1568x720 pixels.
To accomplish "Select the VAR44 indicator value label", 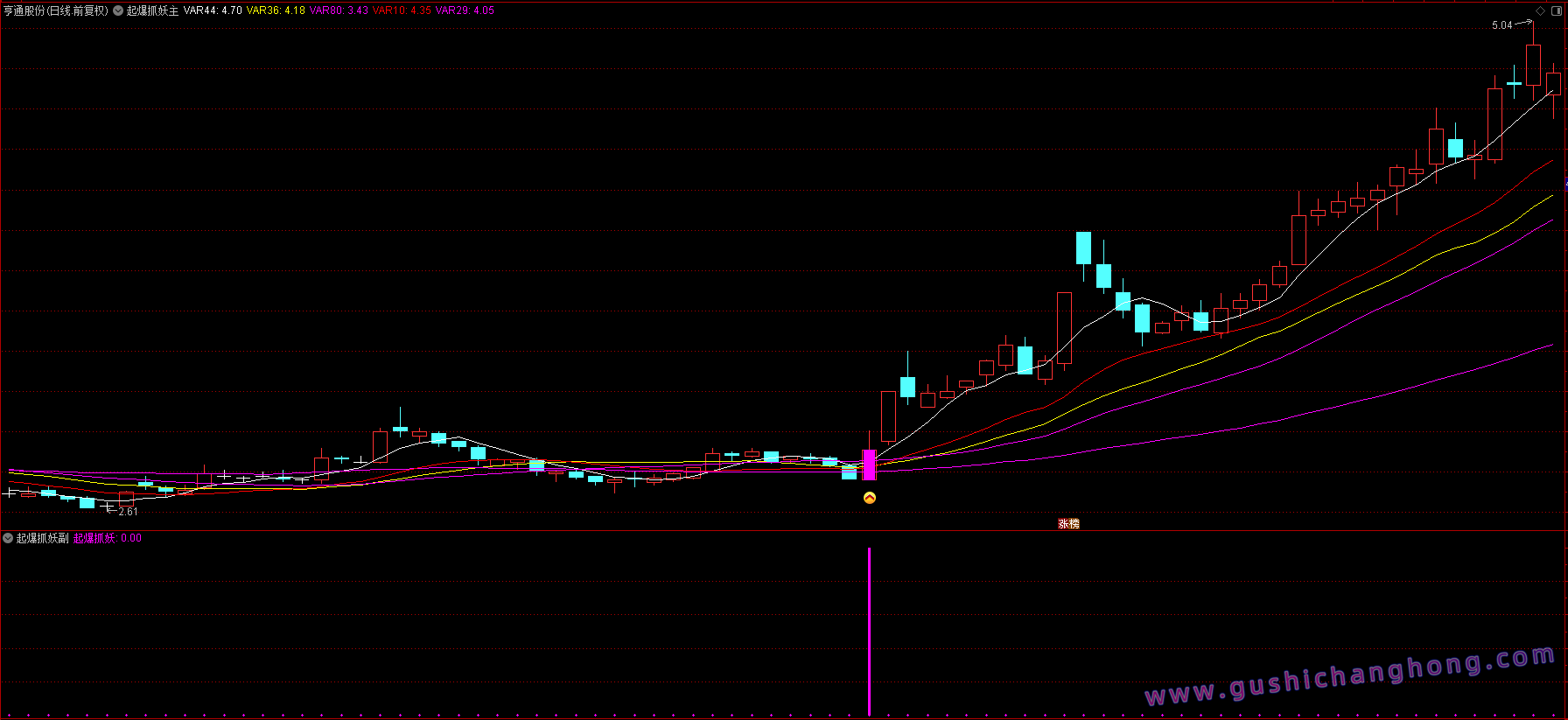I will click(x=213, y=10).
